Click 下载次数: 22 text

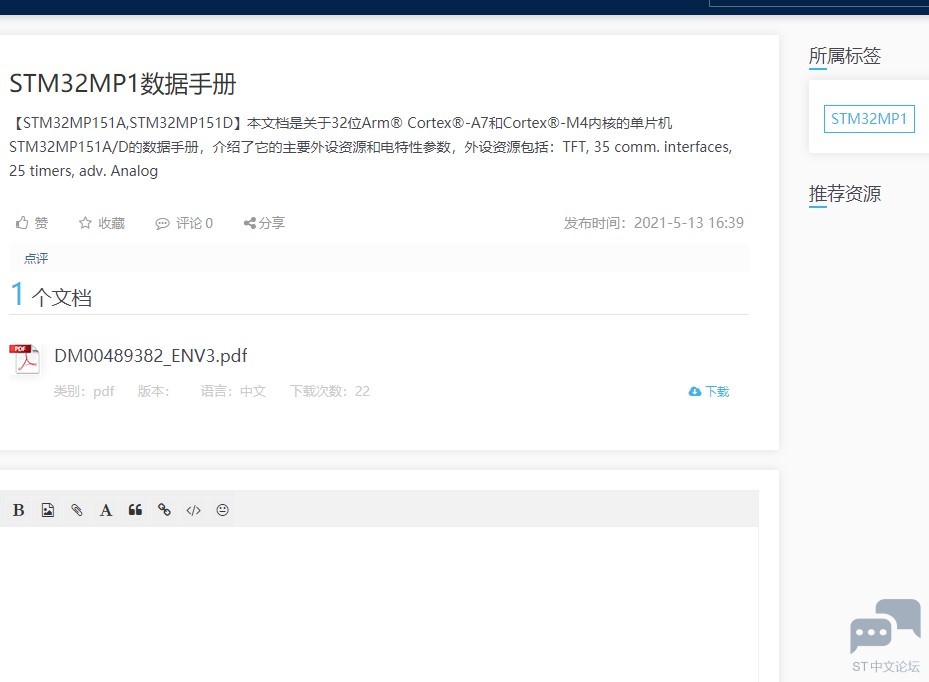[x=329, y=391]
